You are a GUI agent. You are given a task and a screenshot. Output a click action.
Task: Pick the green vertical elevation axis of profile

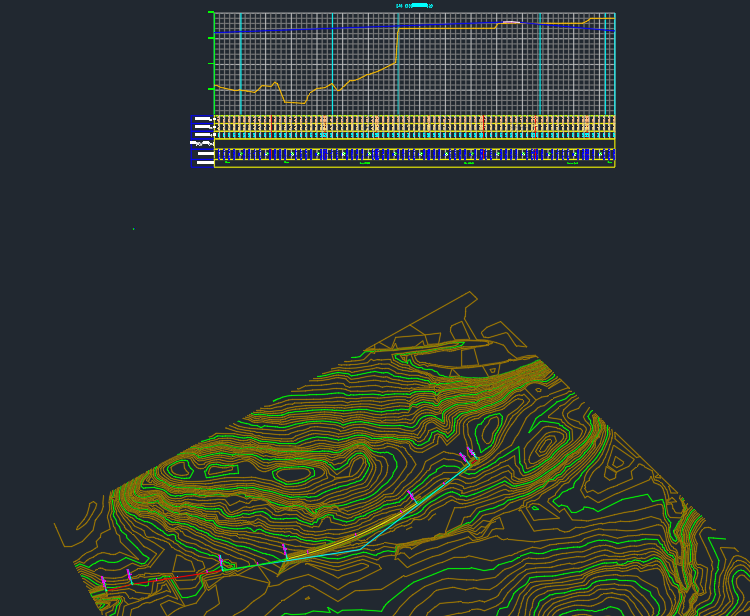tap(214, 63)
